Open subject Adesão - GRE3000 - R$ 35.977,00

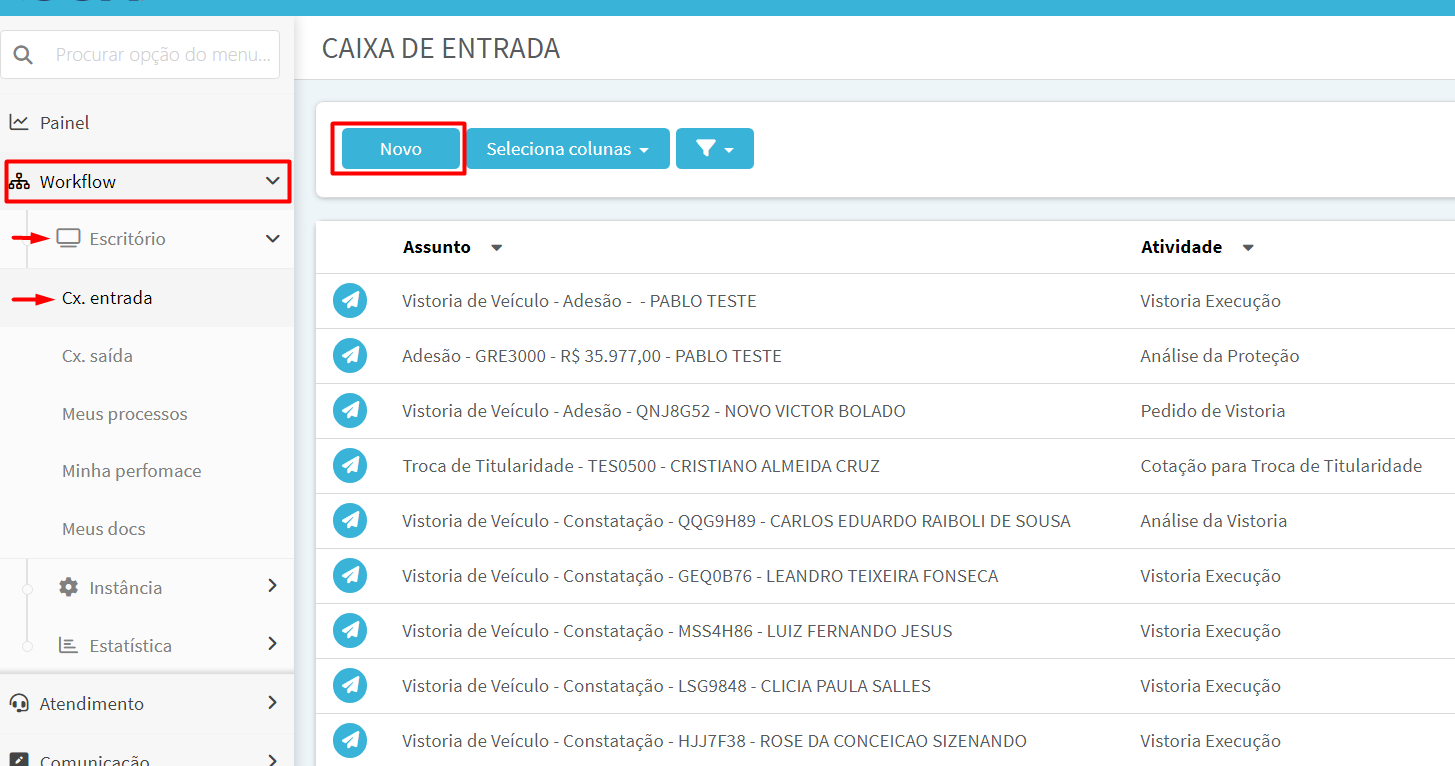click(x=592, y=356)
